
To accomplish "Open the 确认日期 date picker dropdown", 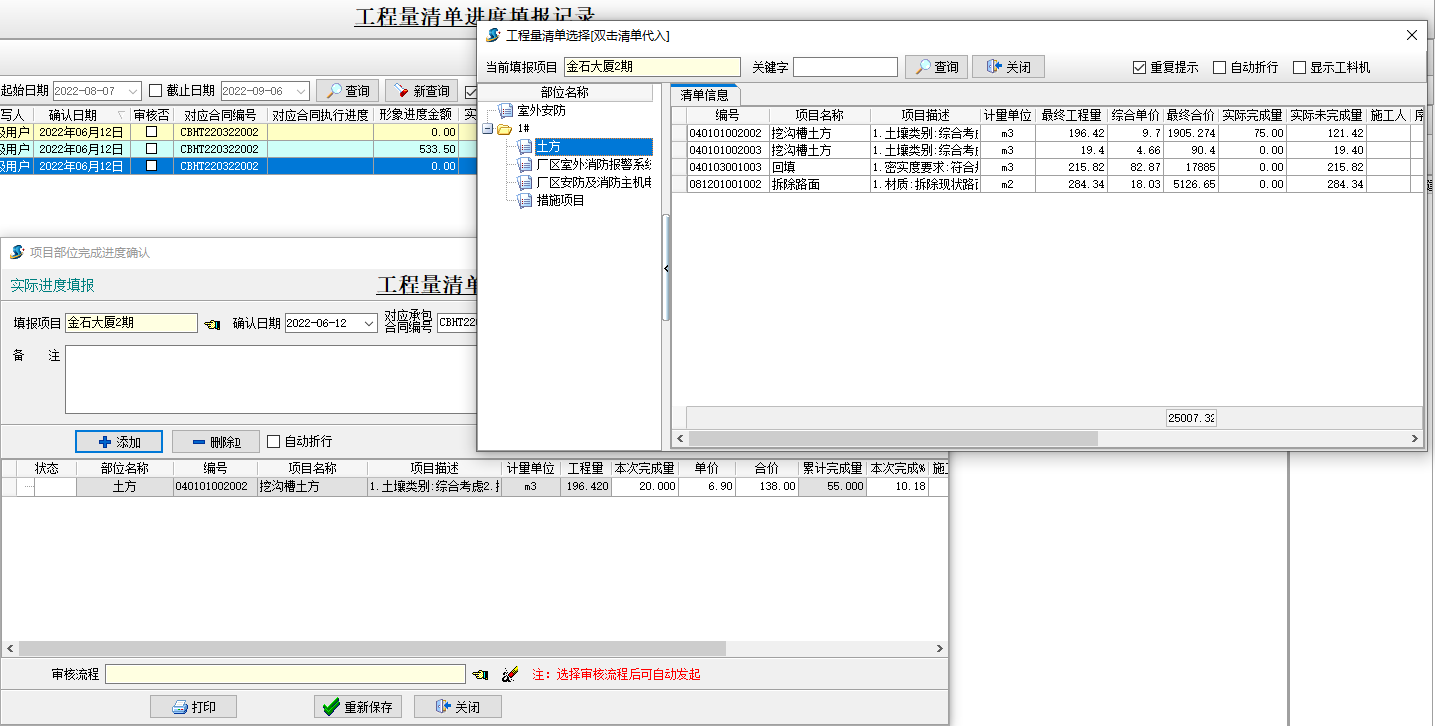I will tap(367, 324).
